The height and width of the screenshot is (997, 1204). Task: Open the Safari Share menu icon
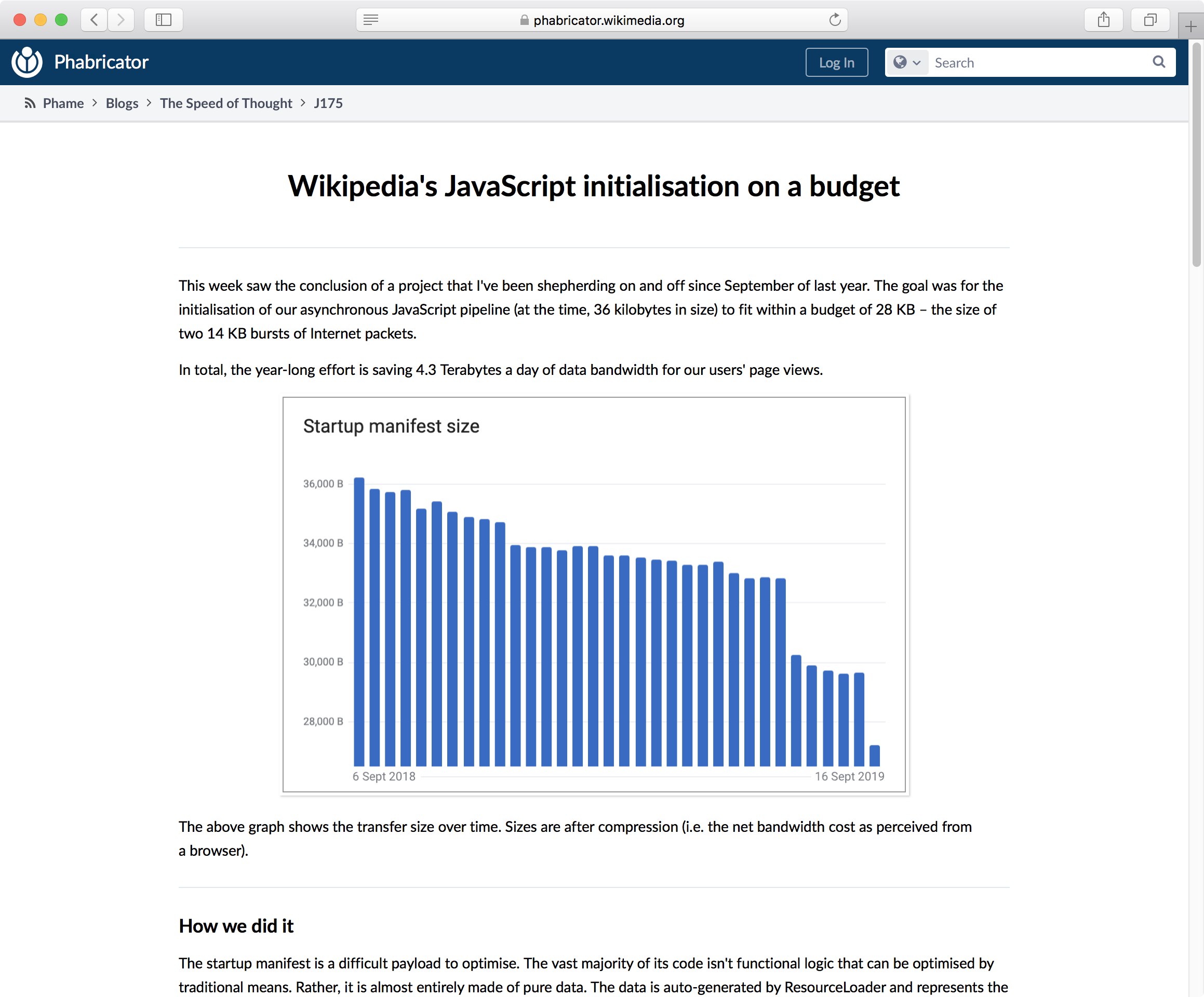tap(1104, 20)
